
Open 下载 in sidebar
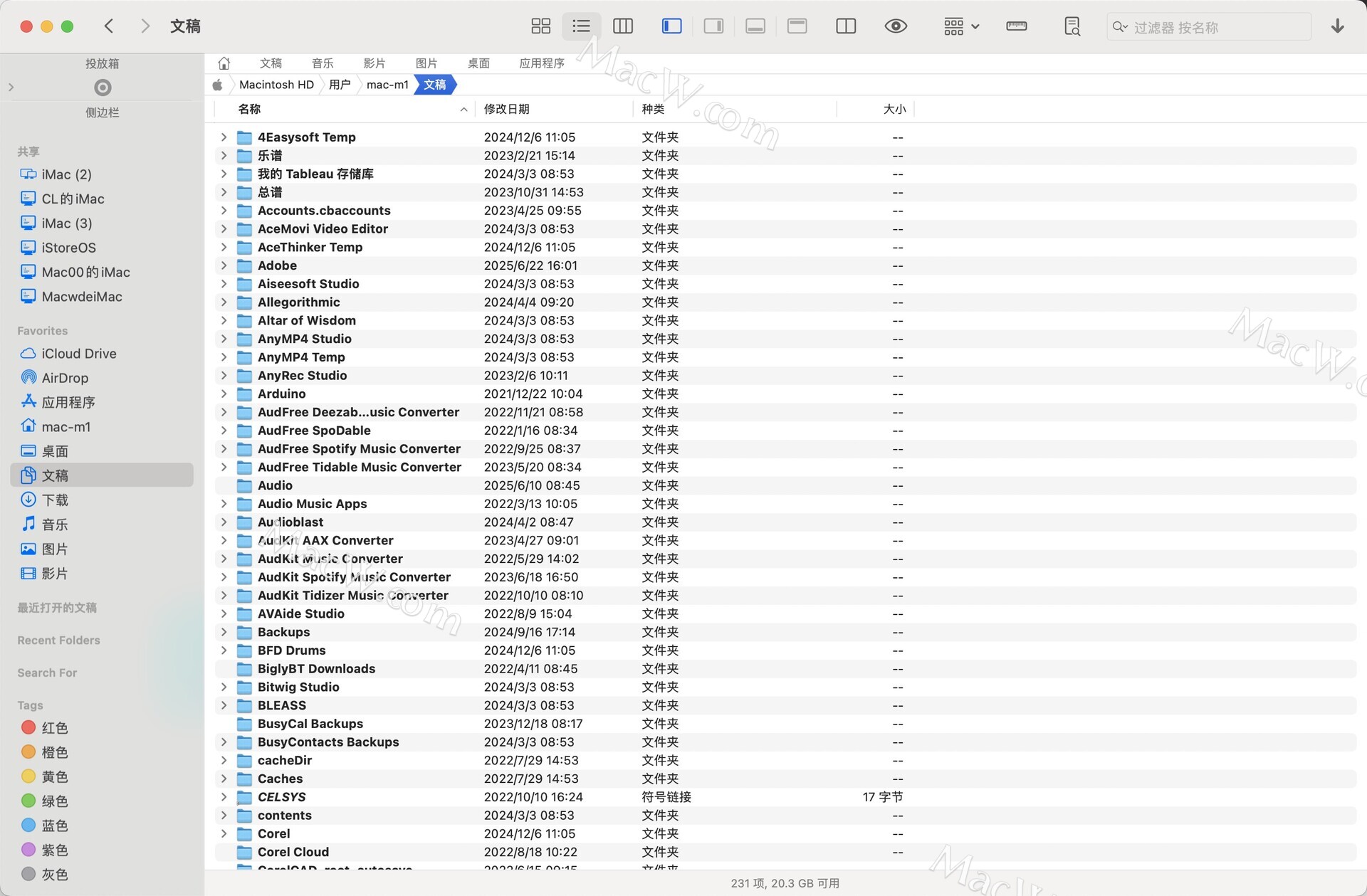55,500
